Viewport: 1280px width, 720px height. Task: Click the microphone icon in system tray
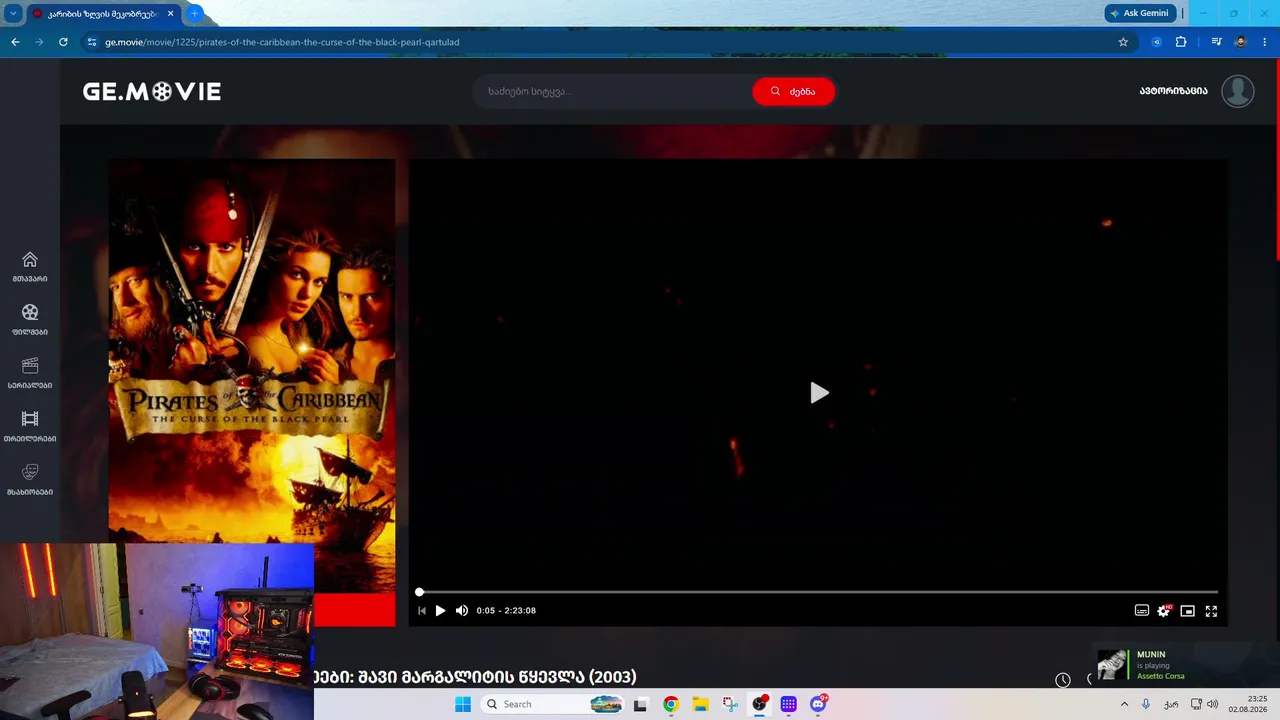tap(1146, 704)
